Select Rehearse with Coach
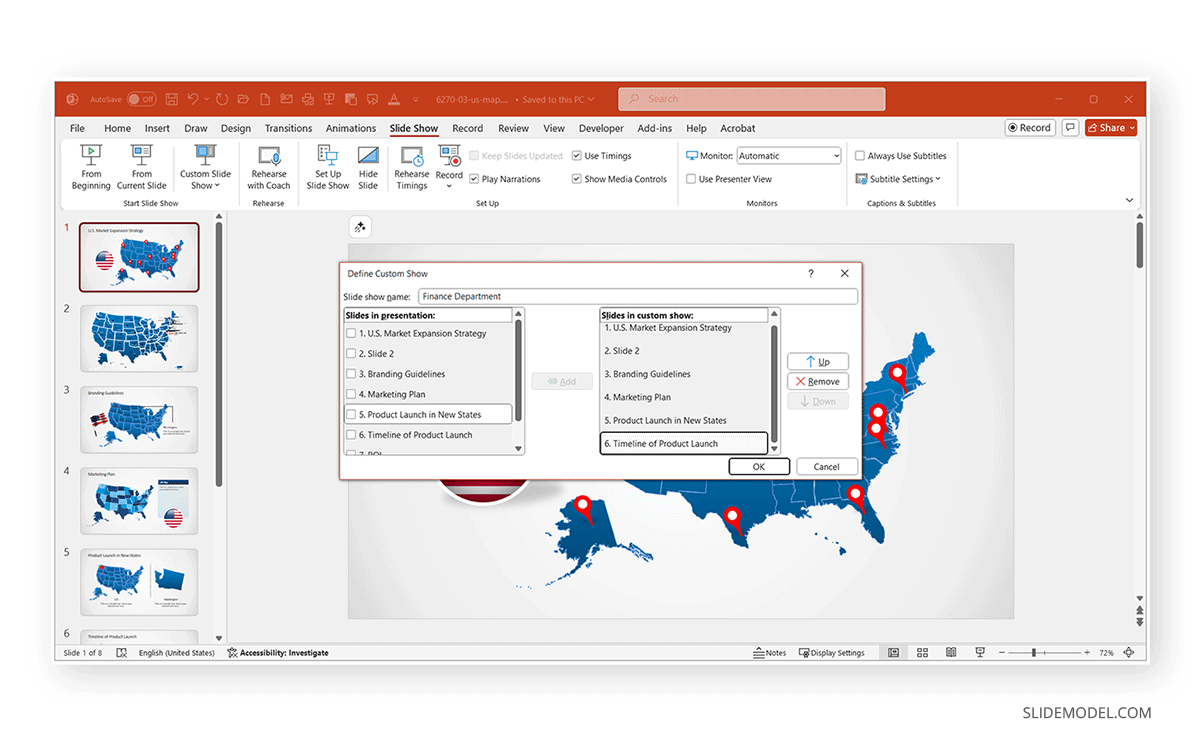Image resolution: width=1200 pixels, height=743 pixels. pos(268,168)
